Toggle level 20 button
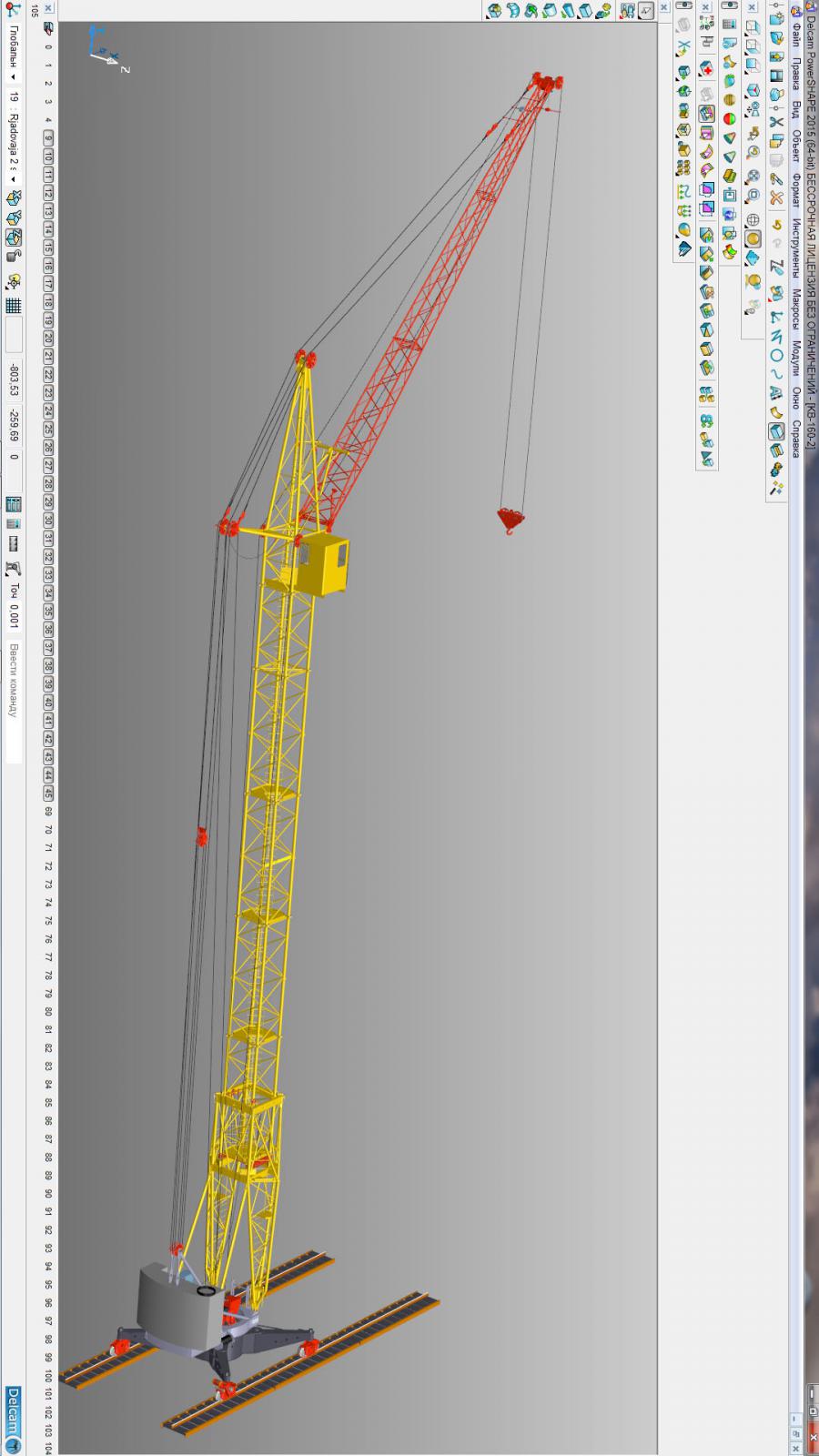819x1456 pixels. (47, 340)
